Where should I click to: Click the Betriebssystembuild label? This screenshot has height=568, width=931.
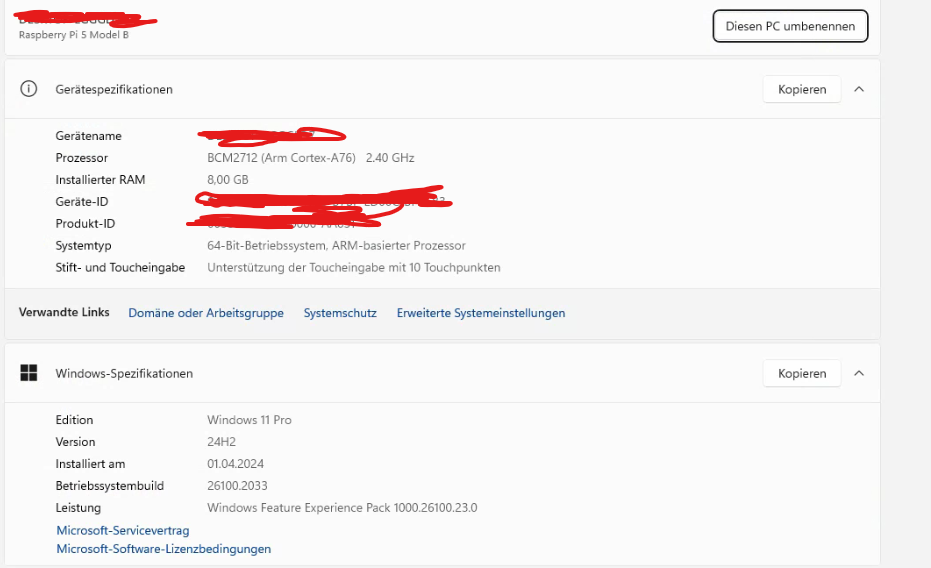tap(110, 486)
